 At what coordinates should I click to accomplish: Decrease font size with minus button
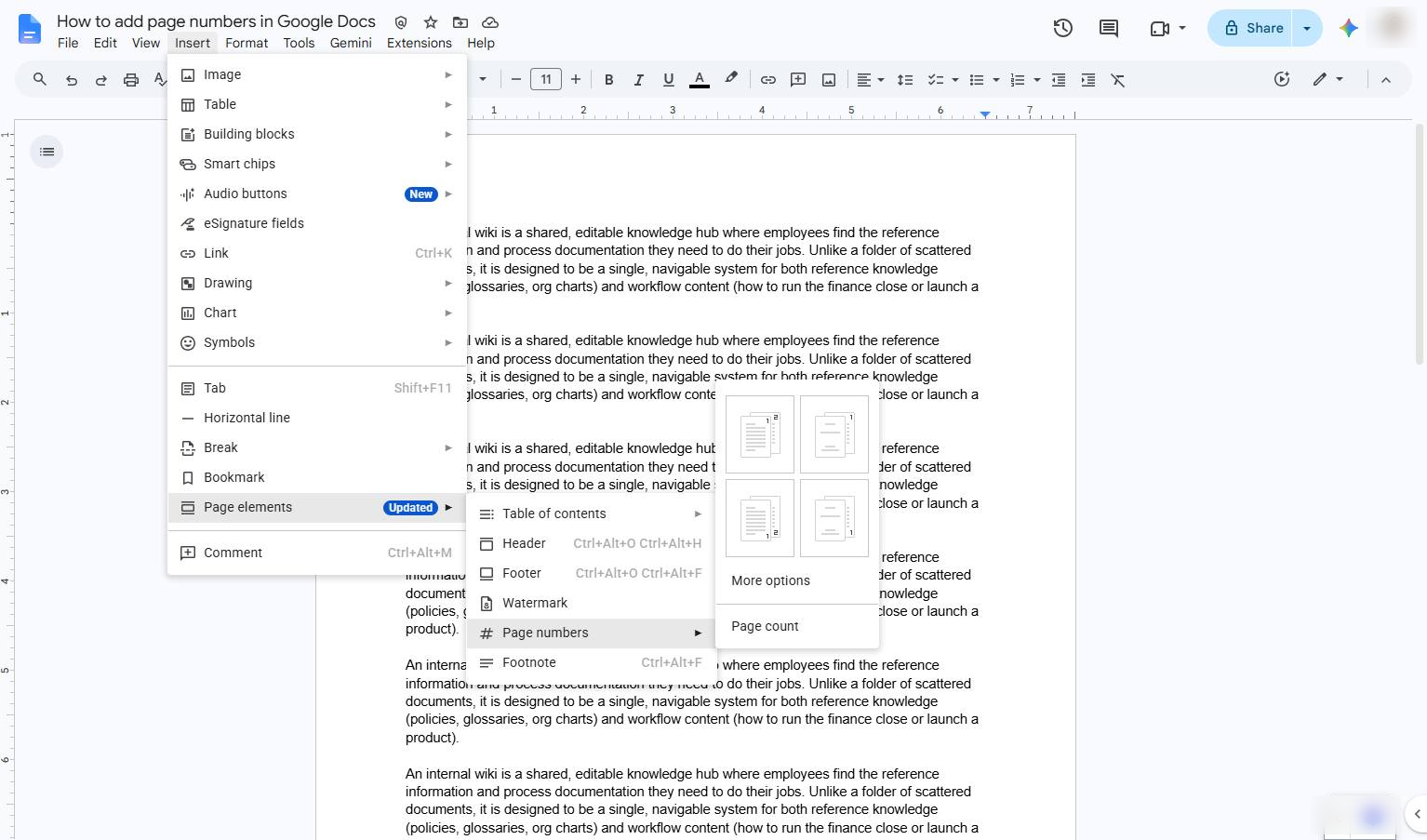point(515,80)
